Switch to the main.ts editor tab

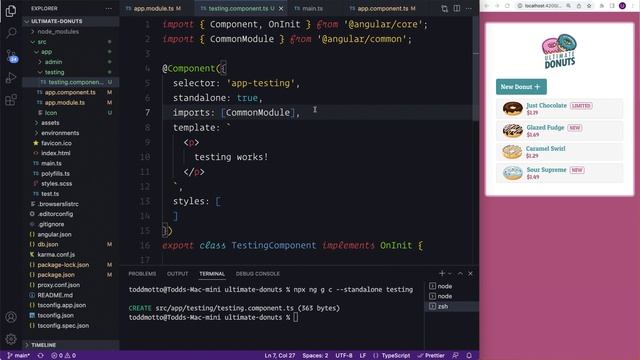click(x=313, y=9)
